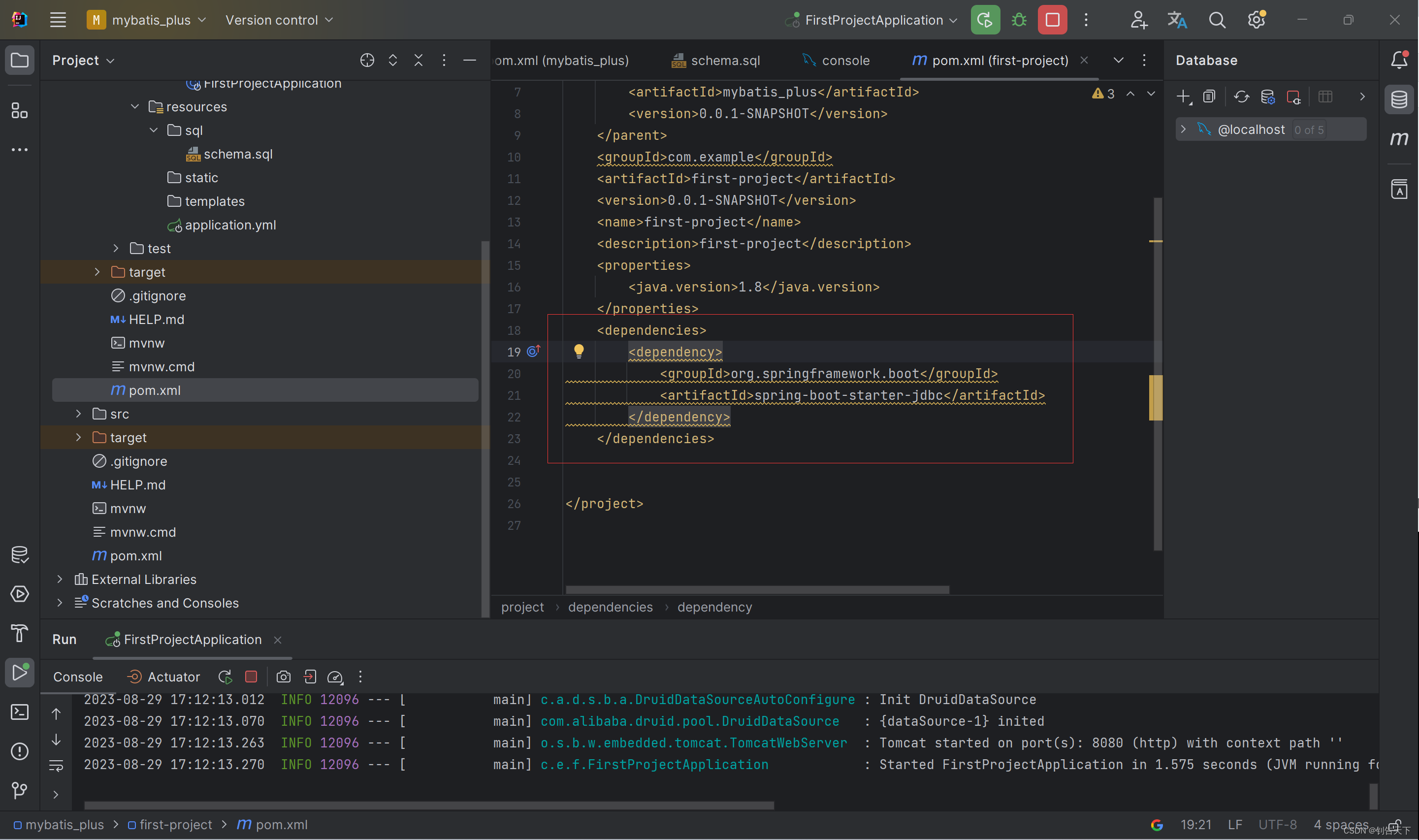The height and width of the screenshot is (840, 1419).
Task: Start debugging with the bug icon
Action: tap(1019, 20)
